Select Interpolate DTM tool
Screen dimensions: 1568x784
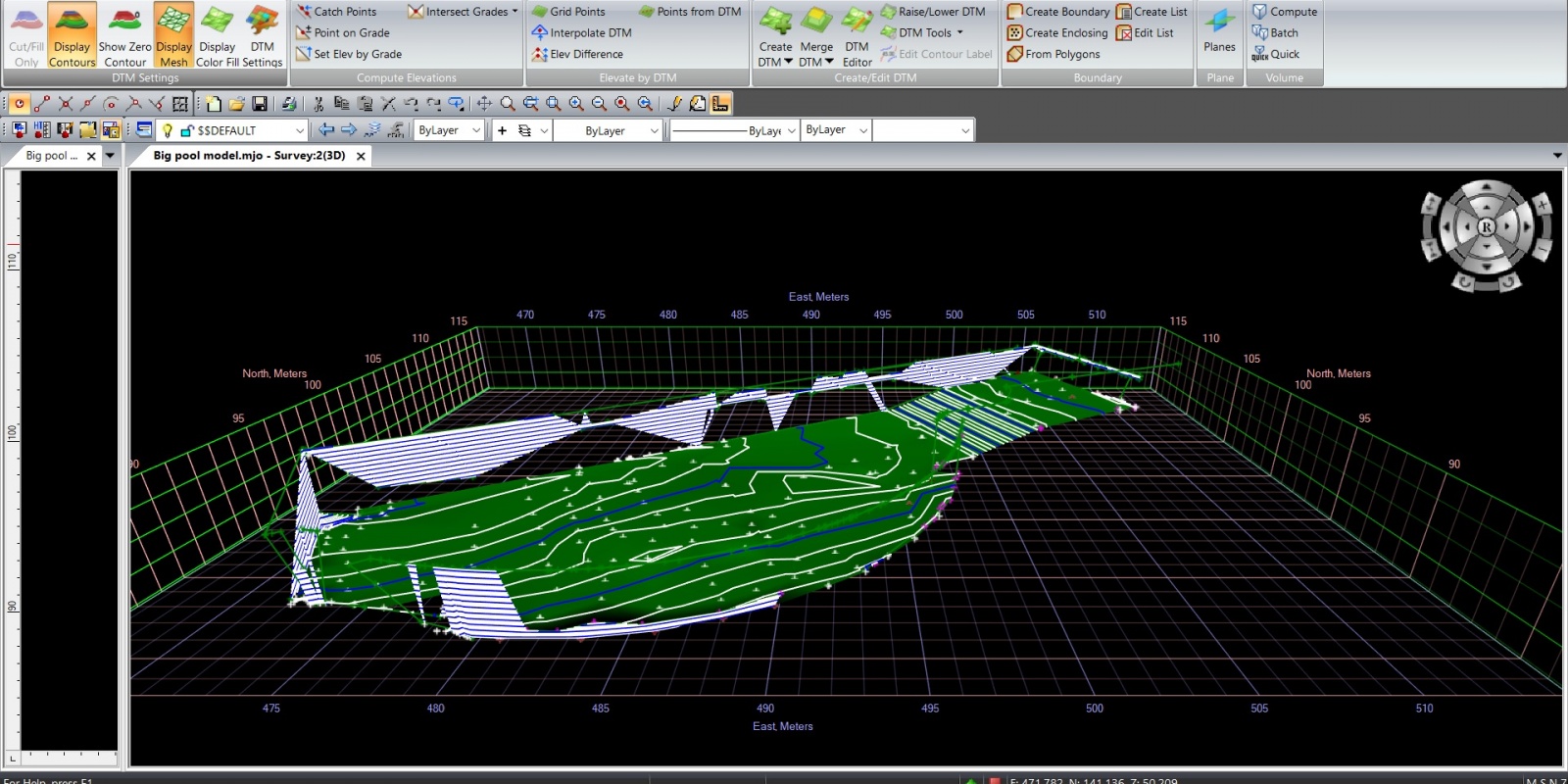click(581, 32)
